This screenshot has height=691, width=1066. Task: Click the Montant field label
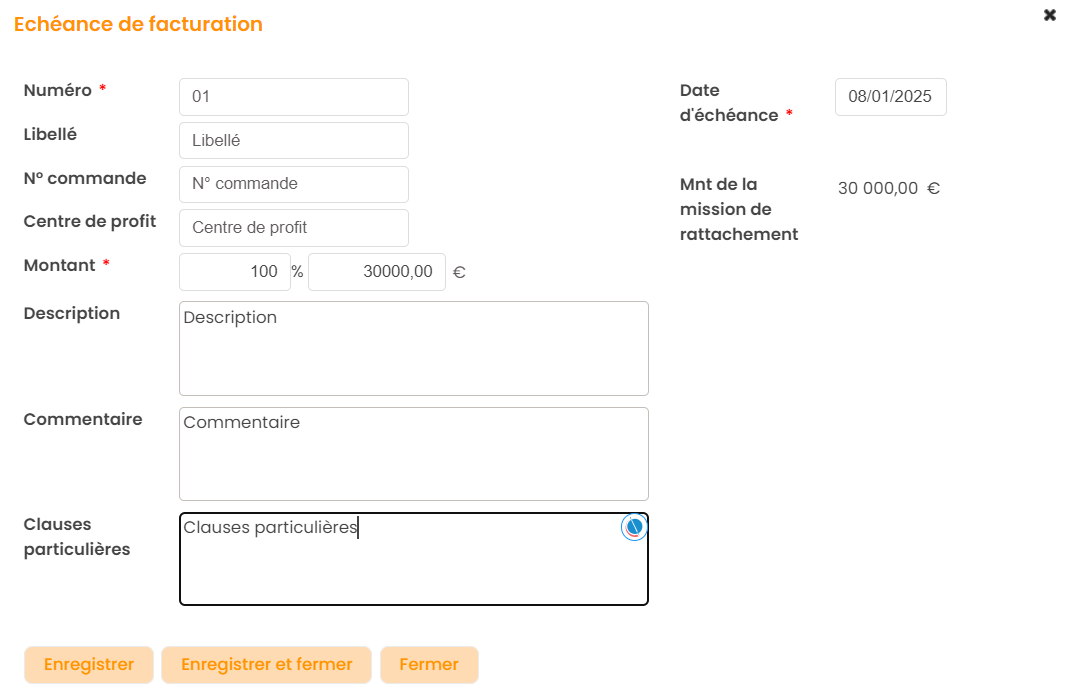point(60,266)
